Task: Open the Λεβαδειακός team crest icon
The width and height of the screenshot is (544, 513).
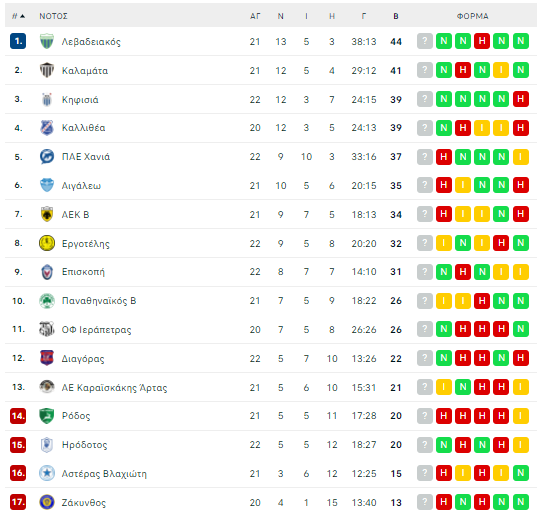Action: 46,41
